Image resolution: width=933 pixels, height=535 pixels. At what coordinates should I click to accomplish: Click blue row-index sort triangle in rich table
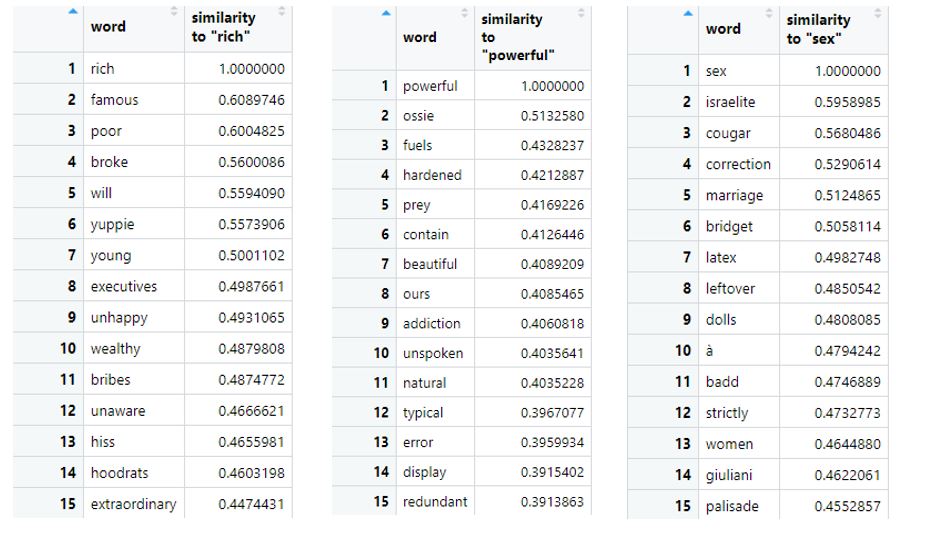tap(71, 11)
